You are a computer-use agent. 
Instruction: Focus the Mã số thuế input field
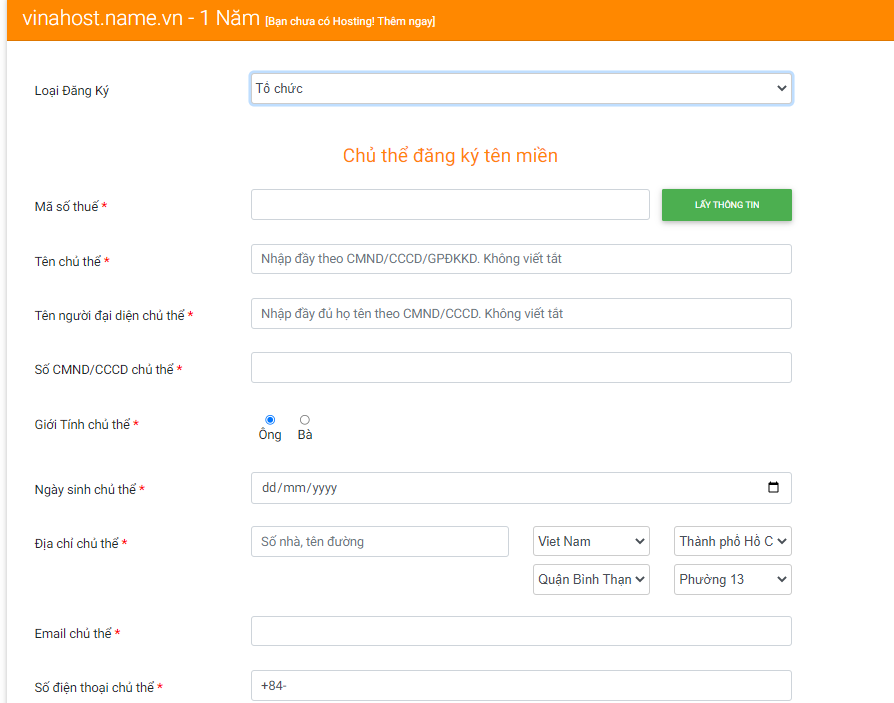(x=450, y=205)
